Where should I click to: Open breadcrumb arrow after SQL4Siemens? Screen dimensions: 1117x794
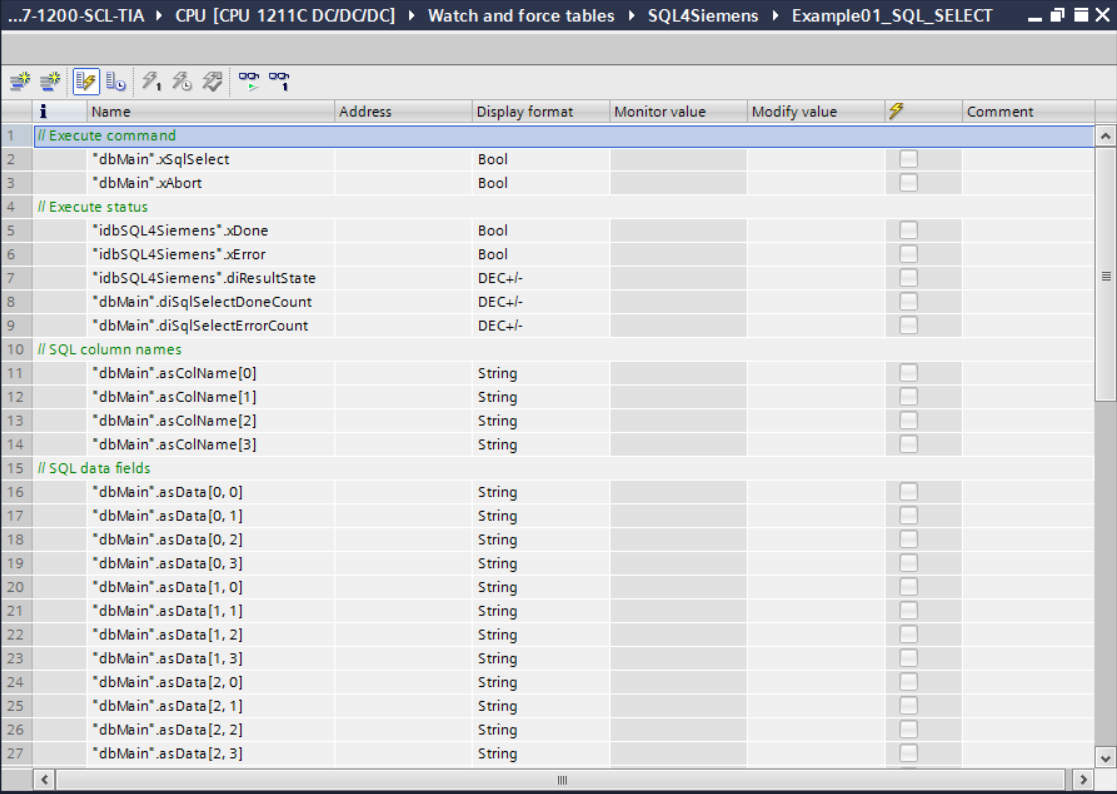click(776, 16)
